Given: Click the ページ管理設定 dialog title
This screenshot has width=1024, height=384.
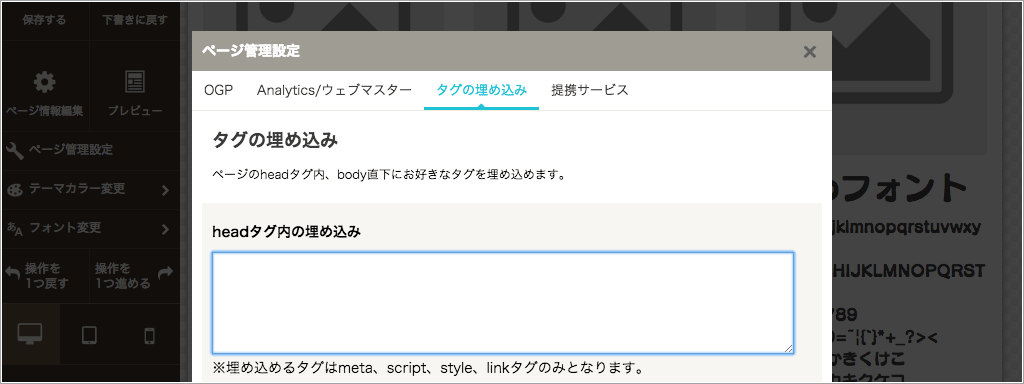Looking at the screenshot, I should coord(251,51).
